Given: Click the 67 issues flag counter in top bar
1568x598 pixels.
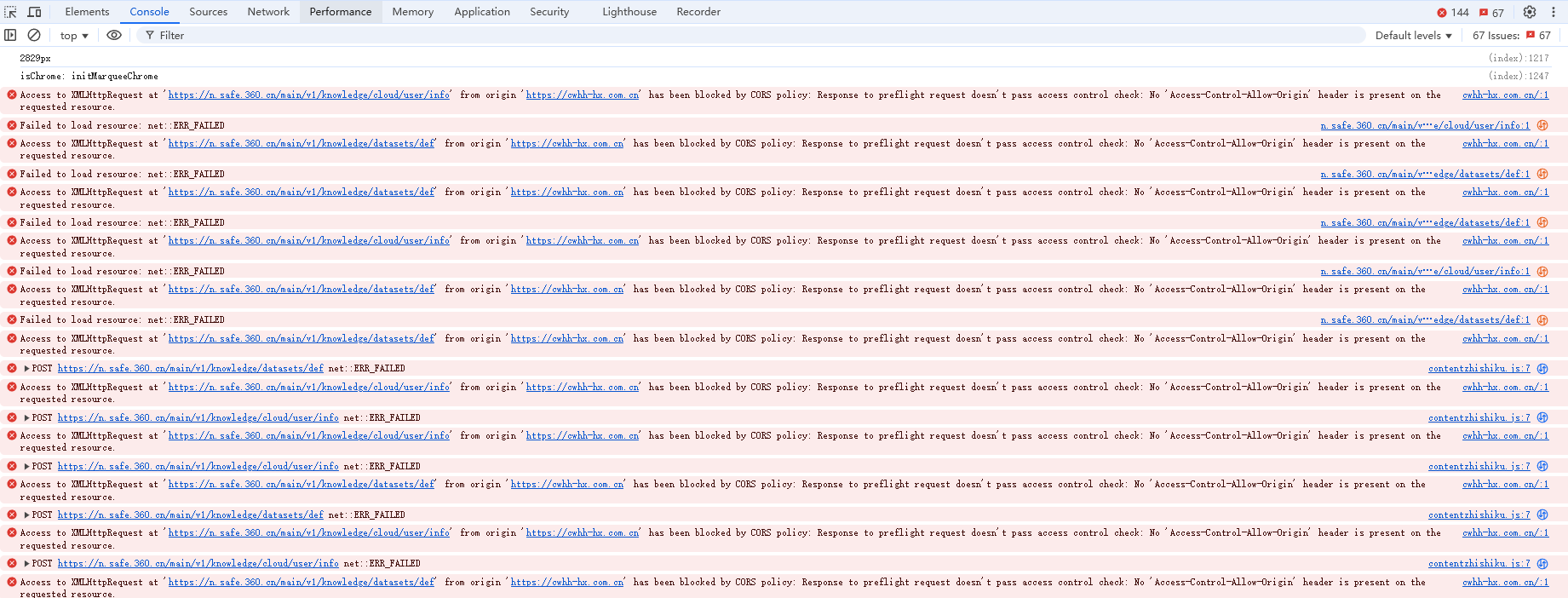Looking at the screenshot, I should 1491,13.
